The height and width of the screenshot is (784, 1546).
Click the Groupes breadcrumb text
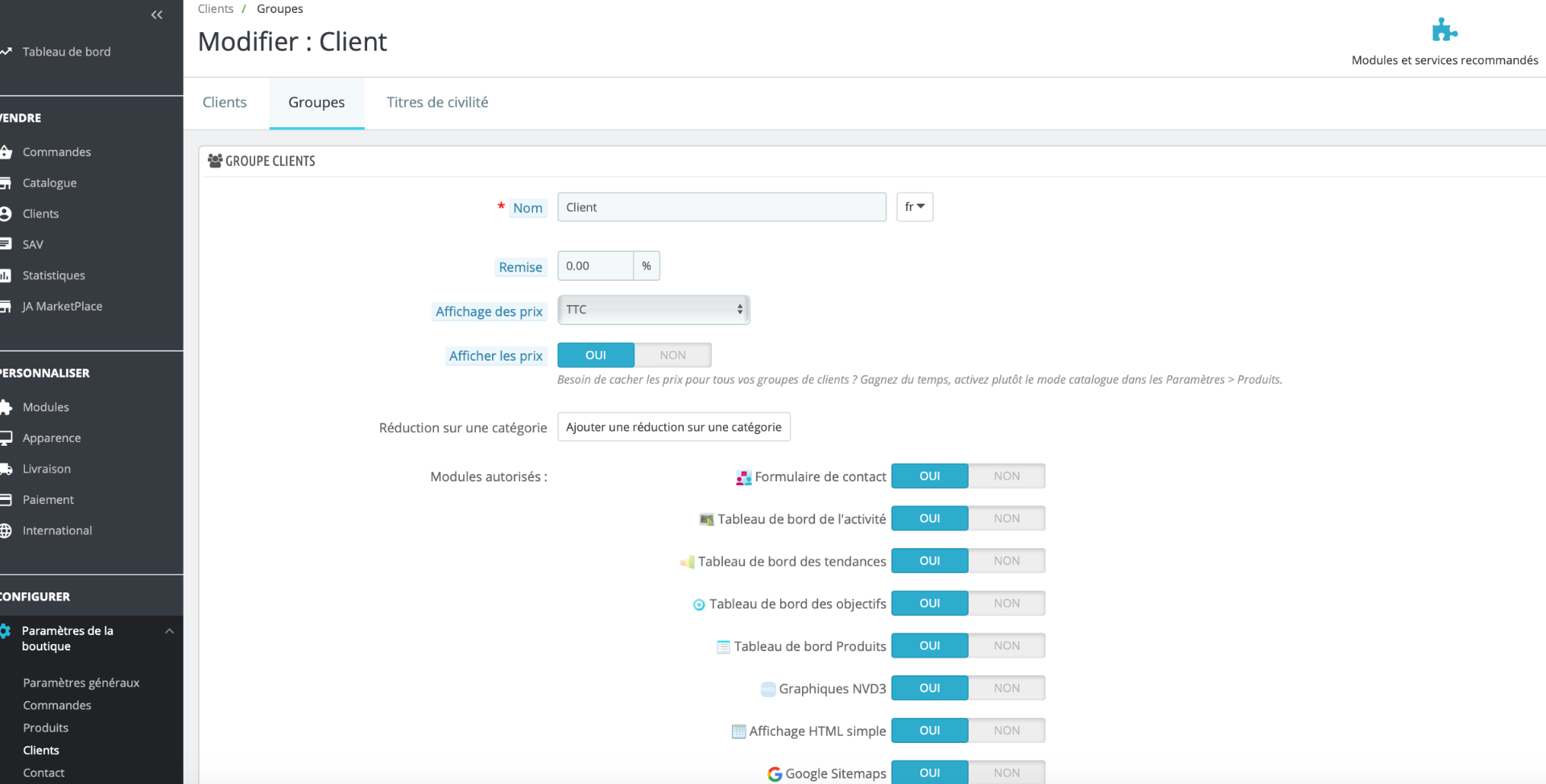click(280, 9)
